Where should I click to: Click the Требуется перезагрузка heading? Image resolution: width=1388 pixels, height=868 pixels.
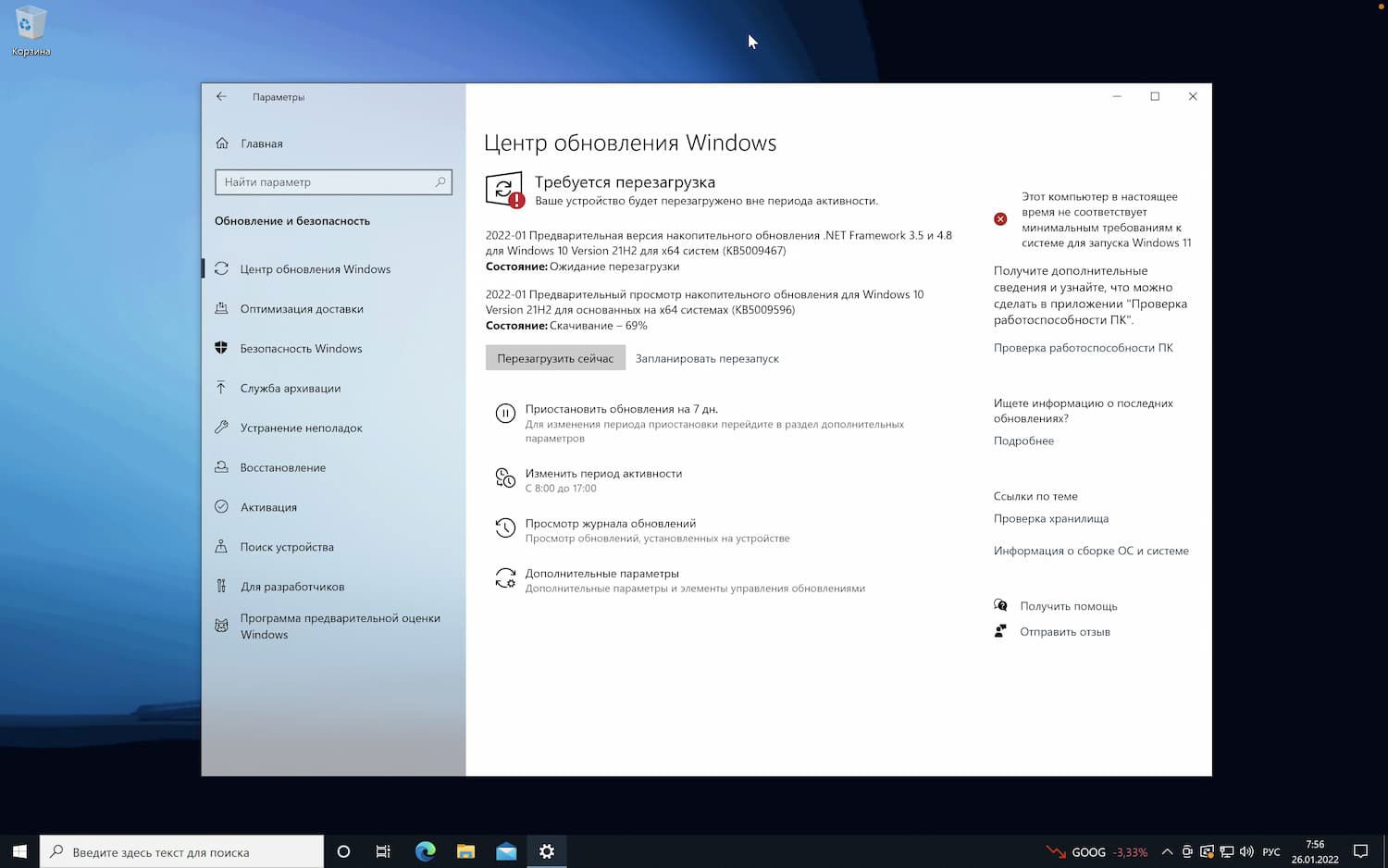pos(625,182)
